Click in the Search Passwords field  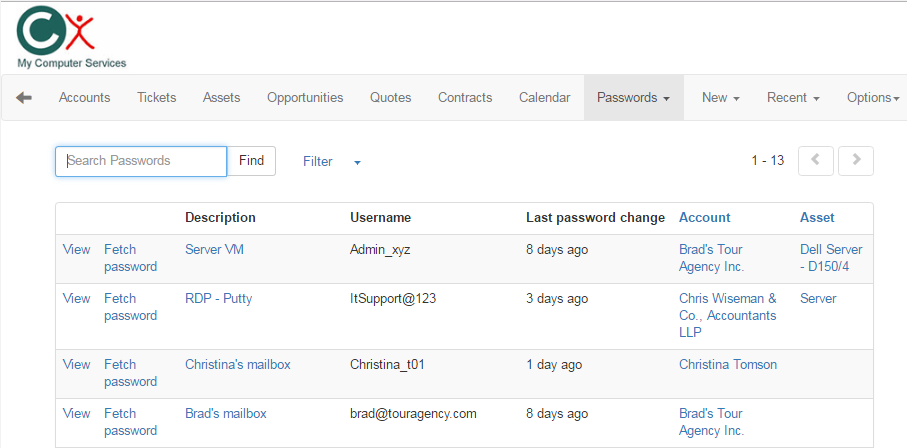pos(141,161)
